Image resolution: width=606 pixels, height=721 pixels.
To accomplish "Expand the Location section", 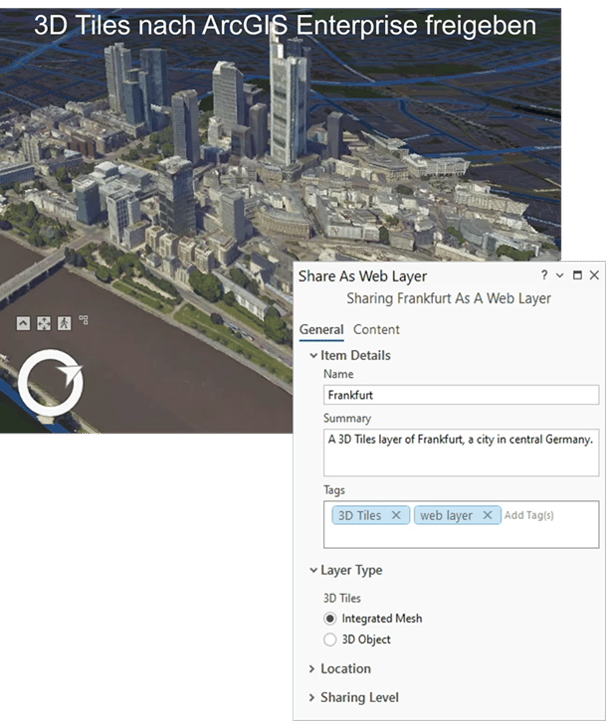I will [x=312, y=669].
